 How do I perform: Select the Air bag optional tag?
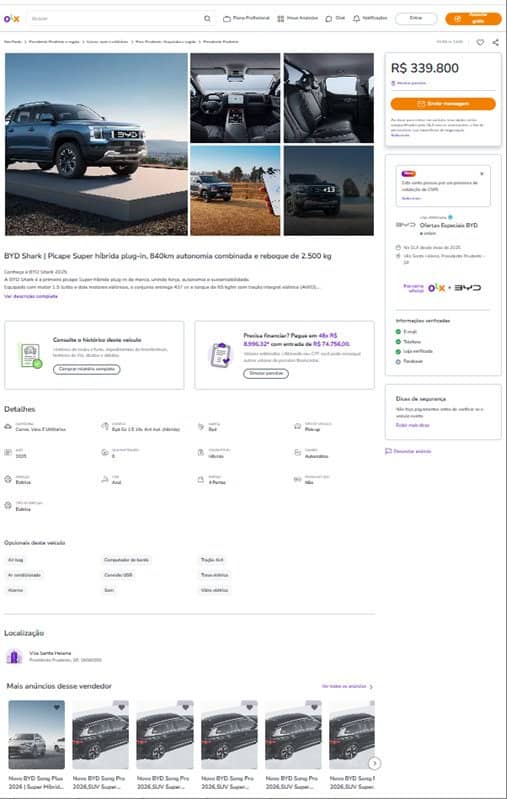click(15, 560)
